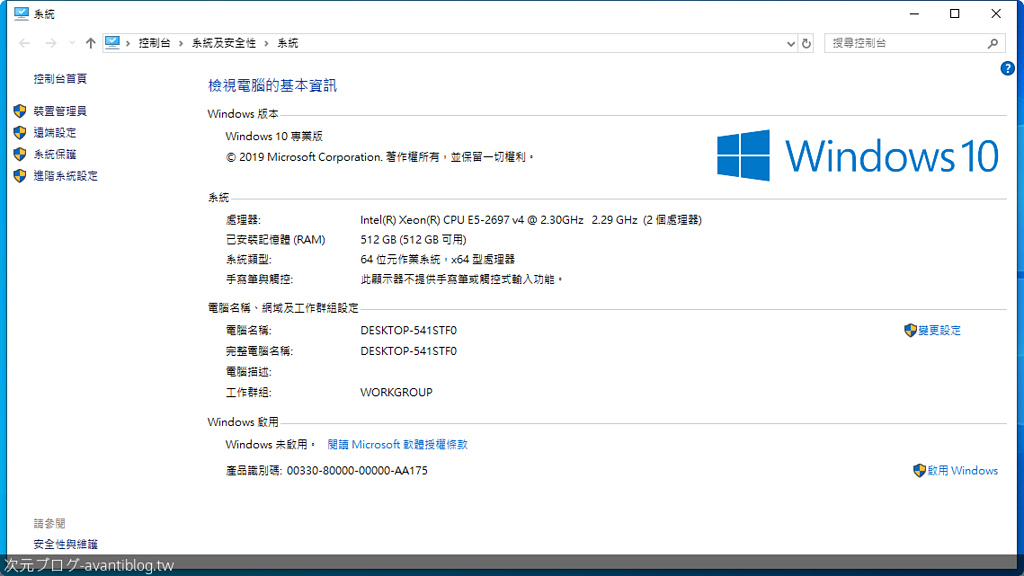1024x576 pixels.
Task: Open 裝置管理員 from the sidebar
Action: tap(60, 111)
